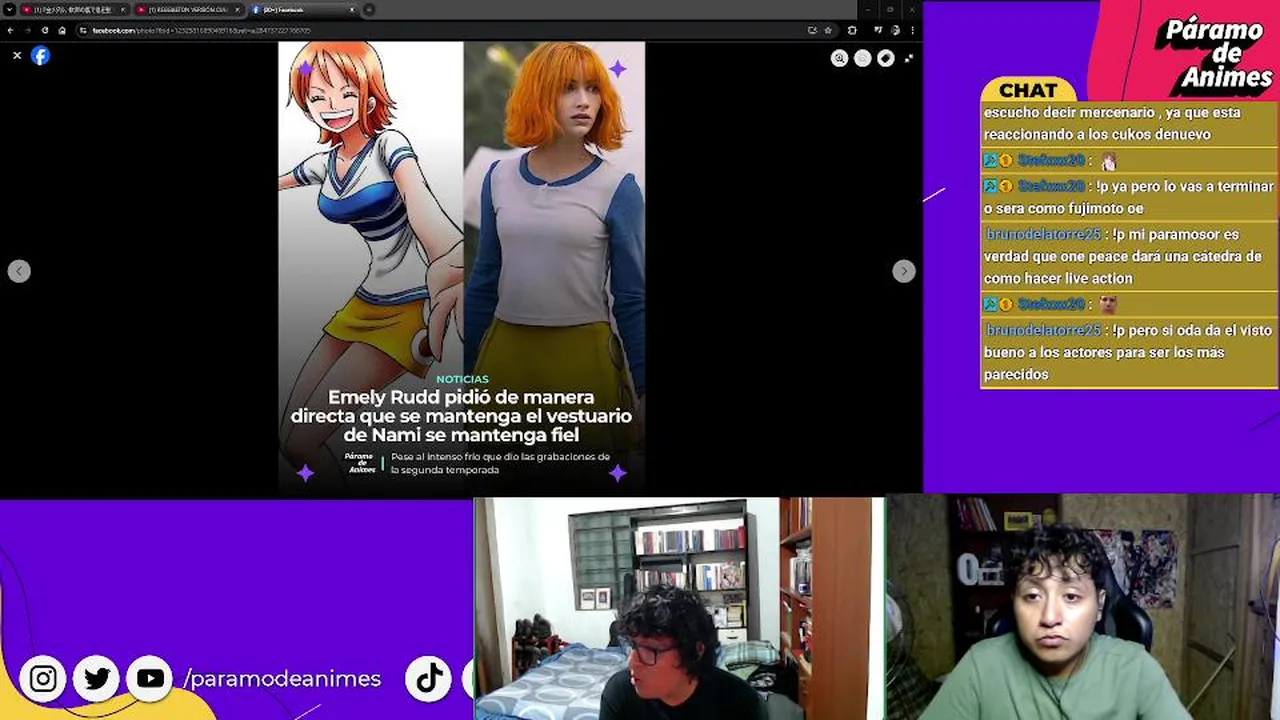1280x720 pixels.
Task: Click the Twitter icon in overlay
Action: [x=97, y=679]
